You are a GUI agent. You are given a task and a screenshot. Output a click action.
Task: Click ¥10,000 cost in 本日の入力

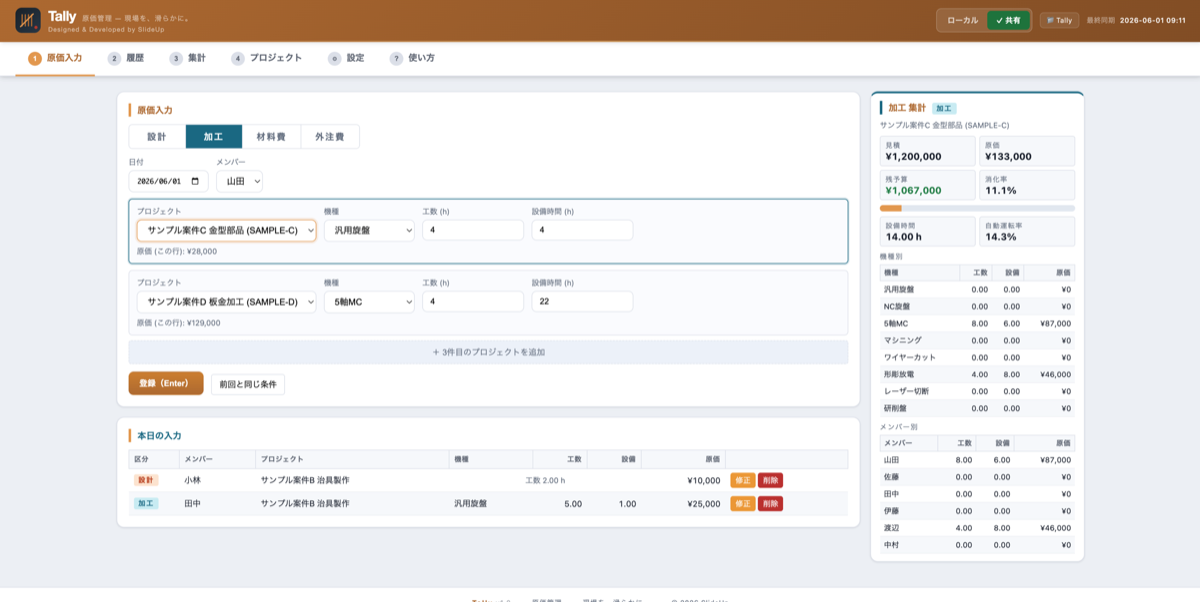point(703,480)
